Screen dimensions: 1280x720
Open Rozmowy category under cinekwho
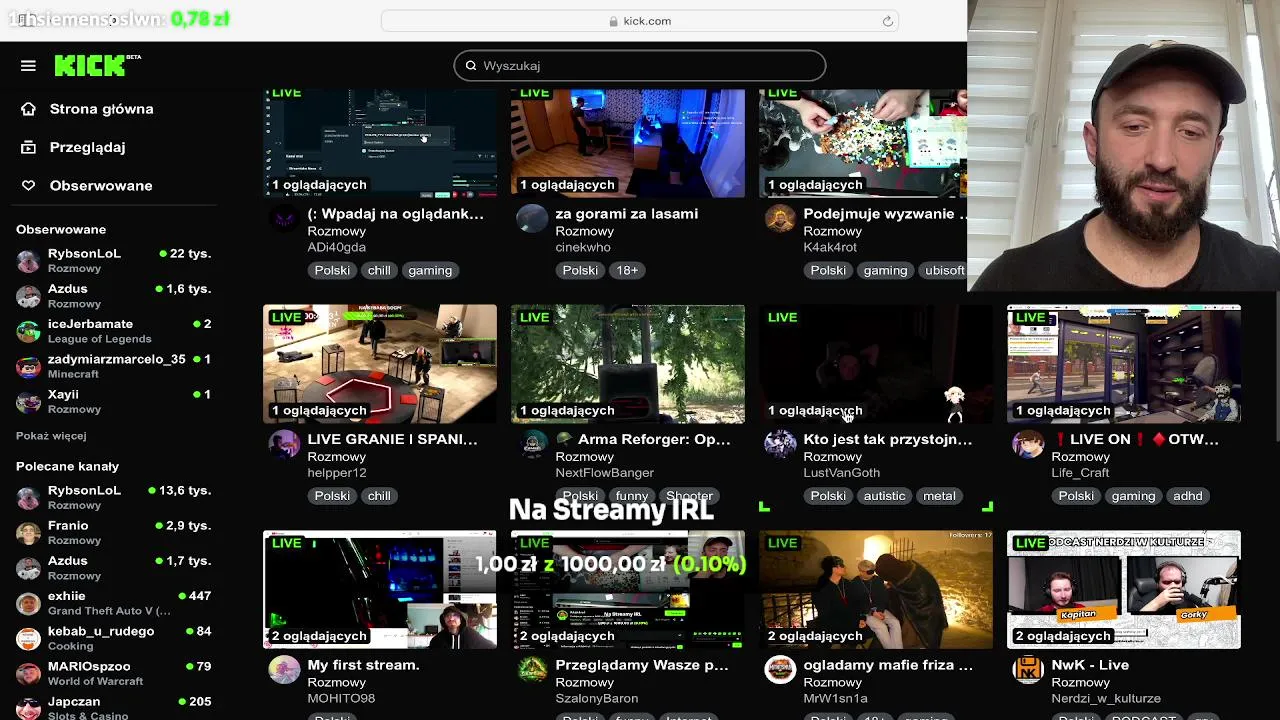point(585,231)
